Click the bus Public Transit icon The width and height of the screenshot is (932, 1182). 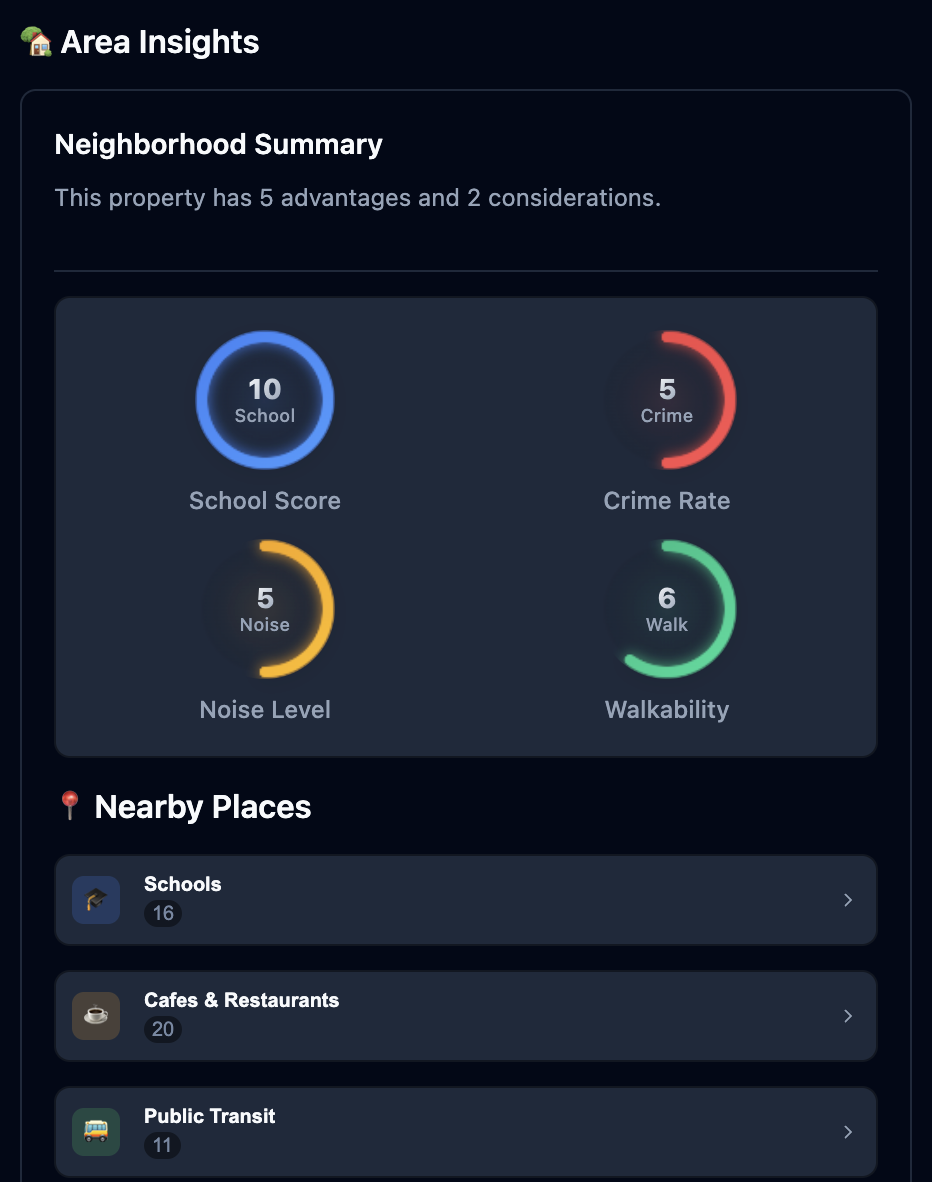pyautogui.click(x=95, y=1131)
